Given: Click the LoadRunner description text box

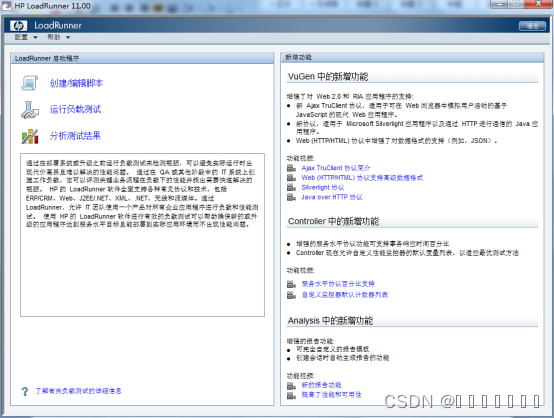Looking at the screenshot, I should tap(142, 235).
